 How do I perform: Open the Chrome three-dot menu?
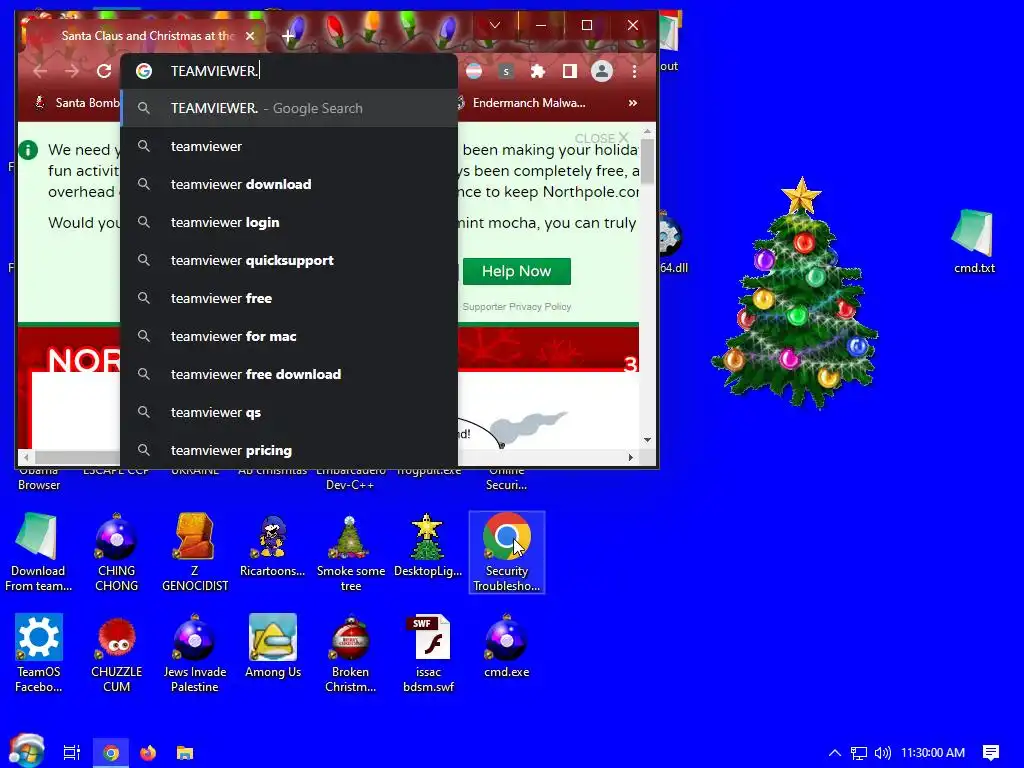pyautogui.click(x=634, y=71)
